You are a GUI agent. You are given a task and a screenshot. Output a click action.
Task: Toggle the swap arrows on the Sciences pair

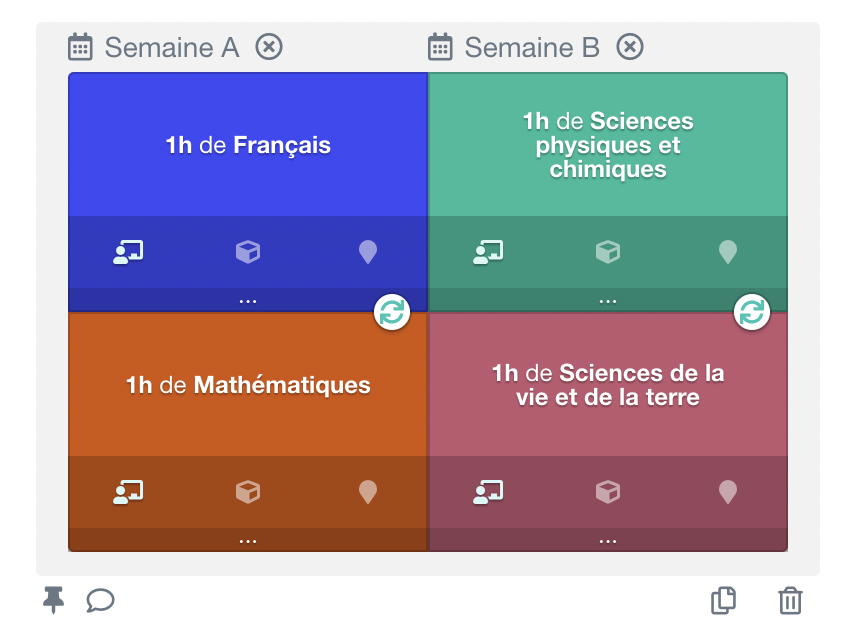pyautogui.click(x=751, y=312)
